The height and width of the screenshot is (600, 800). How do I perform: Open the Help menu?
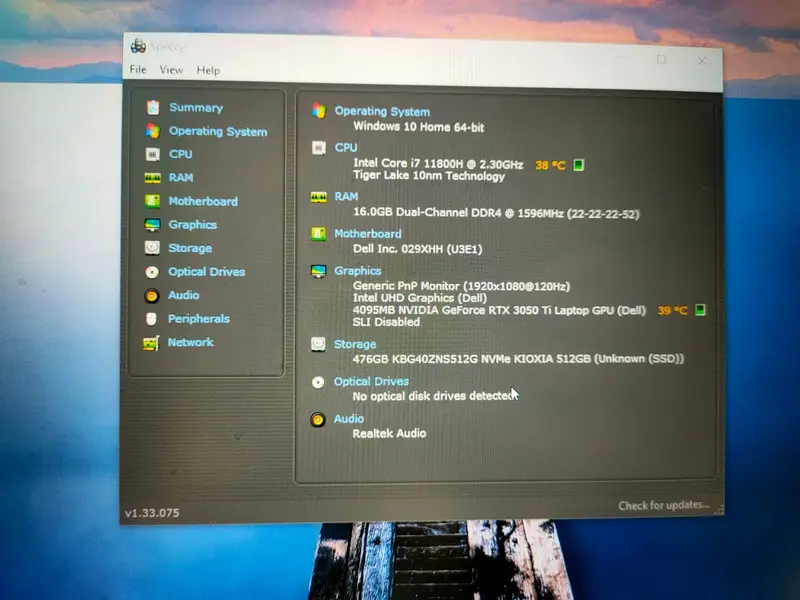point(207,70)
